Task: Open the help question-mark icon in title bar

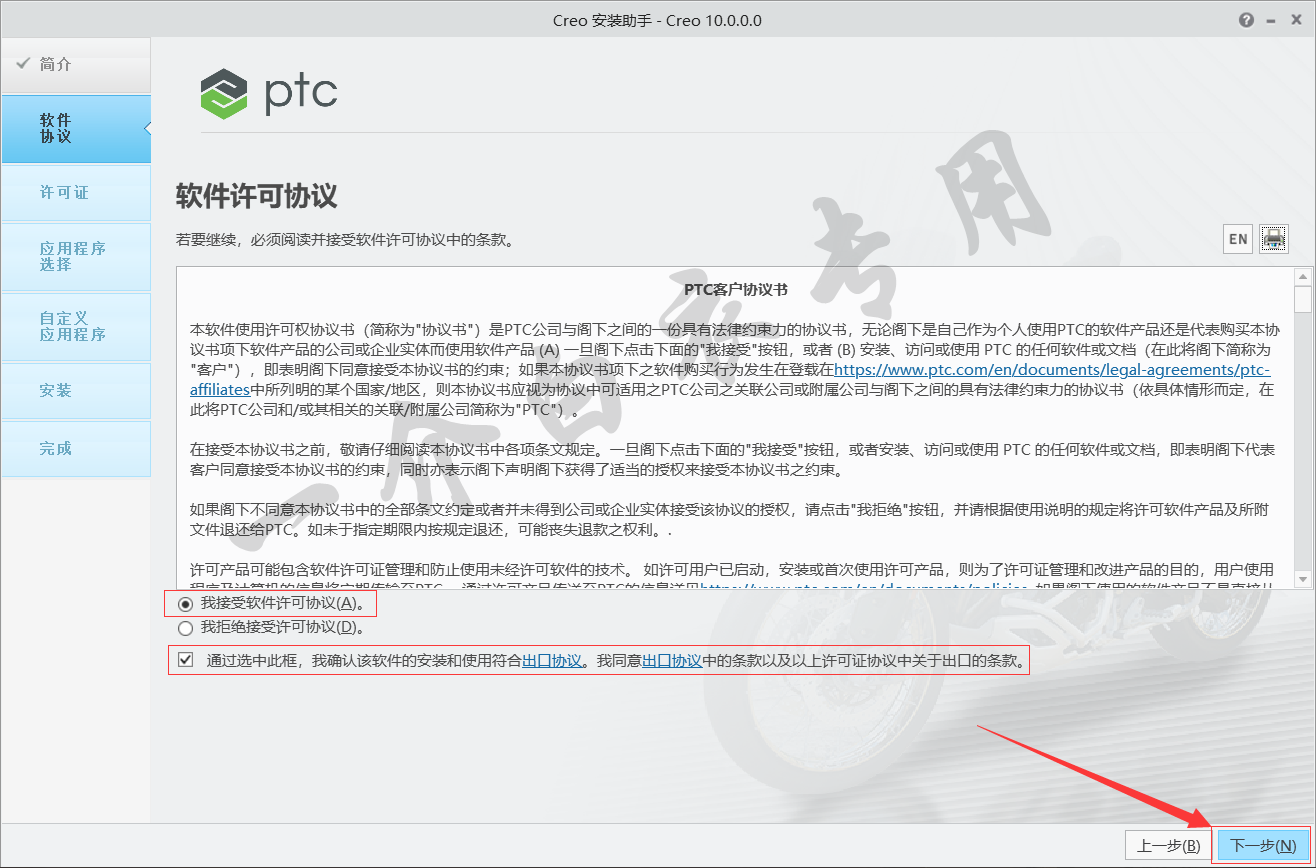Action: [1246, 20]
